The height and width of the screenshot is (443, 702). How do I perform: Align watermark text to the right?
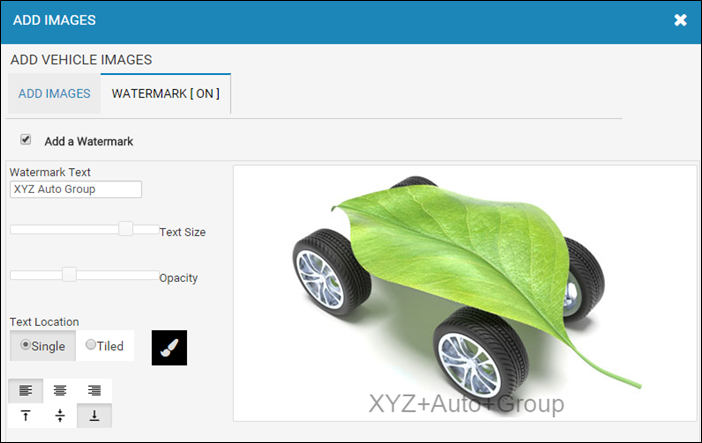94,391
